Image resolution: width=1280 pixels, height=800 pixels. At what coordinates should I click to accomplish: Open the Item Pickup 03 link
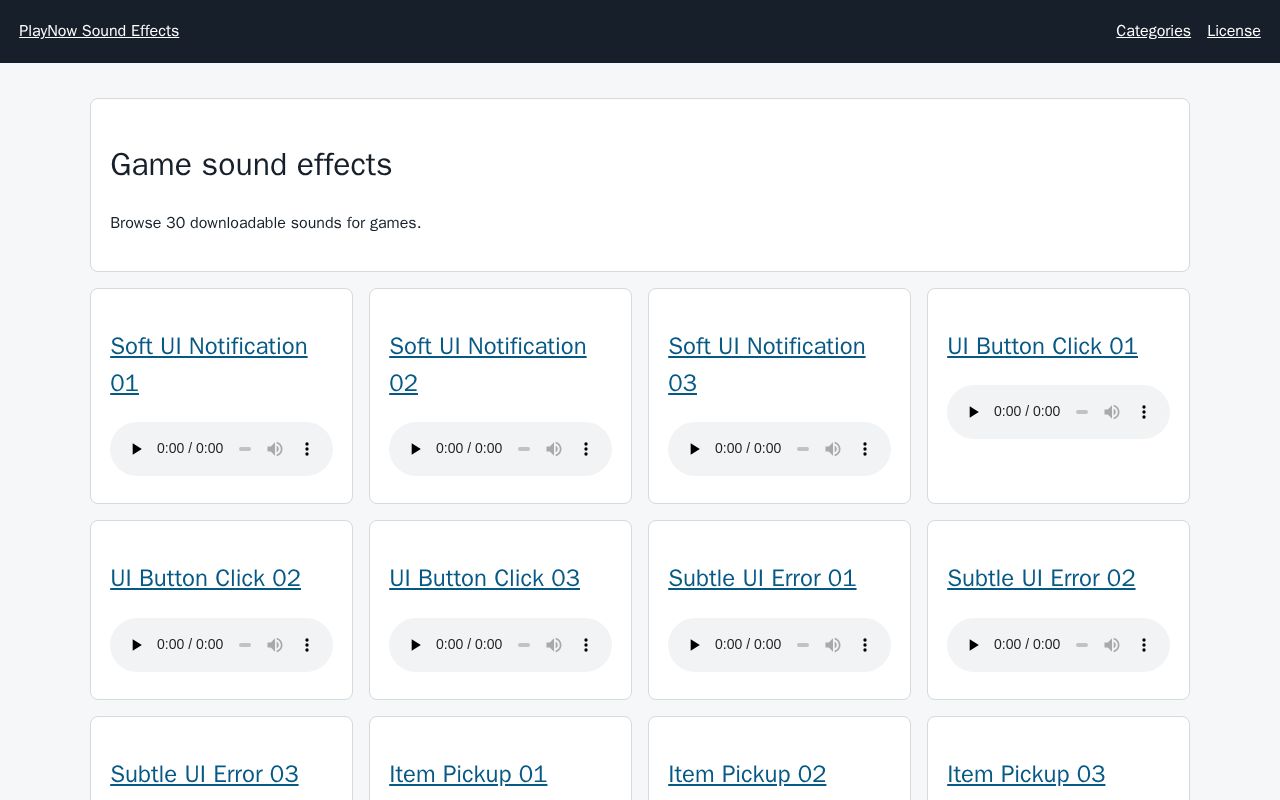point(1026,774)
